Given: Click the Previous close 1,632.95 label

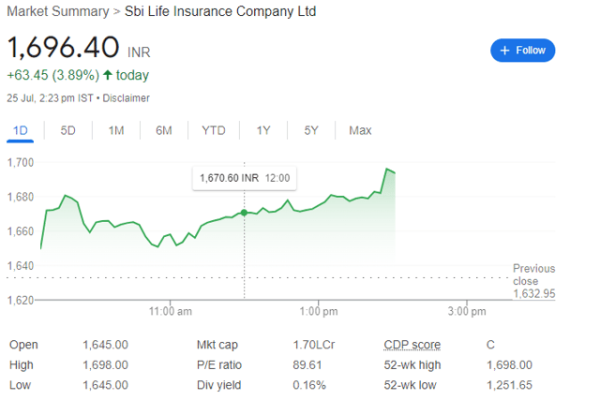Looking at the screenshot, I should (534, 281).
